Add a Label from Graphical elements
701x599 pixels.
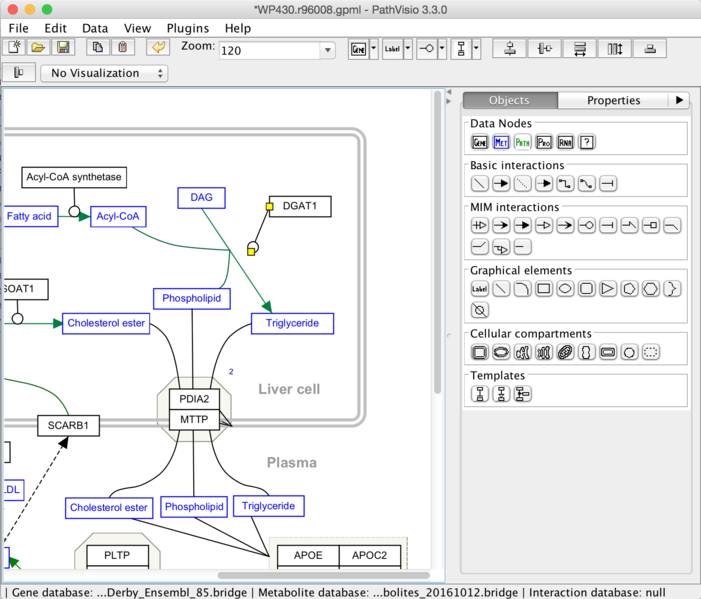[x=479, y=289]
